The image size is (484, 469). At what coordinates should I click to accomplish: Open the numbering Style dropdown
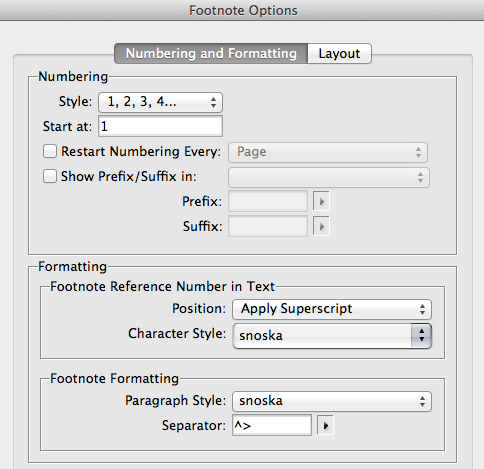(x=160, y=102)
